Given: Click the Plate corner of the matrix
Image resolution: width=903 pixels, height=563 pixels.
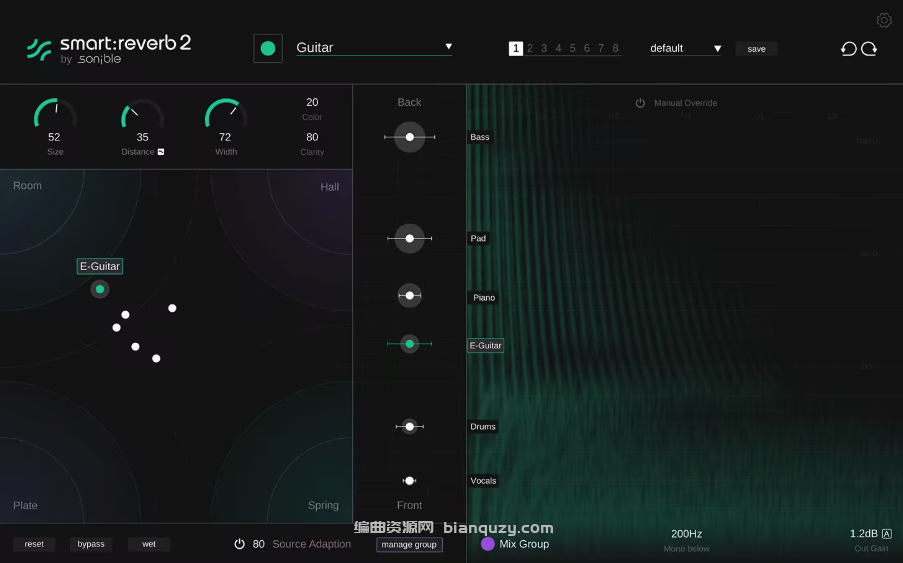Looking at the screenshot, I should (25, 505).
